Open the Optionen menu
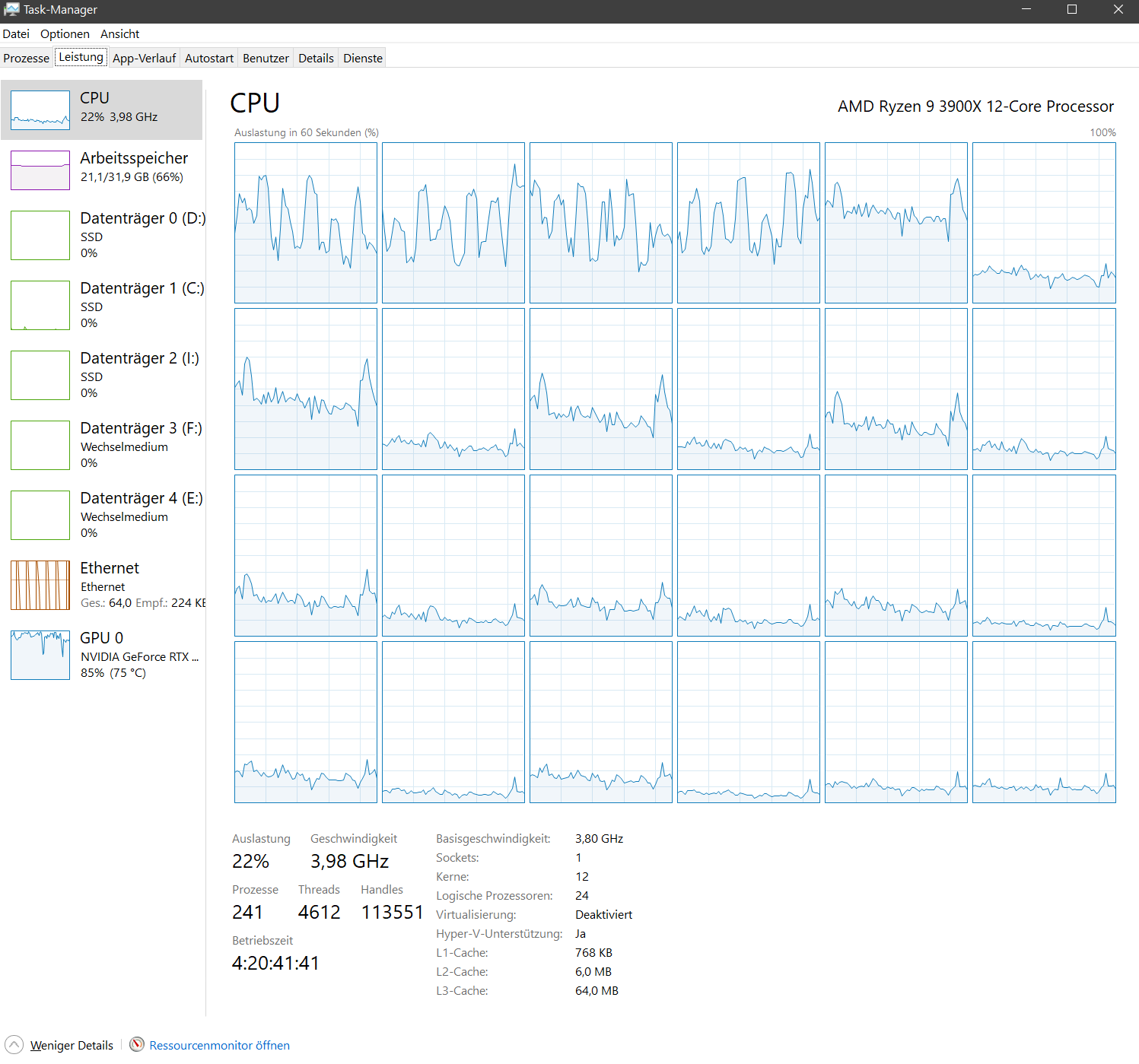This screenshot has height=1064, width=1139. pyautogui.click(x=65, y=33)
